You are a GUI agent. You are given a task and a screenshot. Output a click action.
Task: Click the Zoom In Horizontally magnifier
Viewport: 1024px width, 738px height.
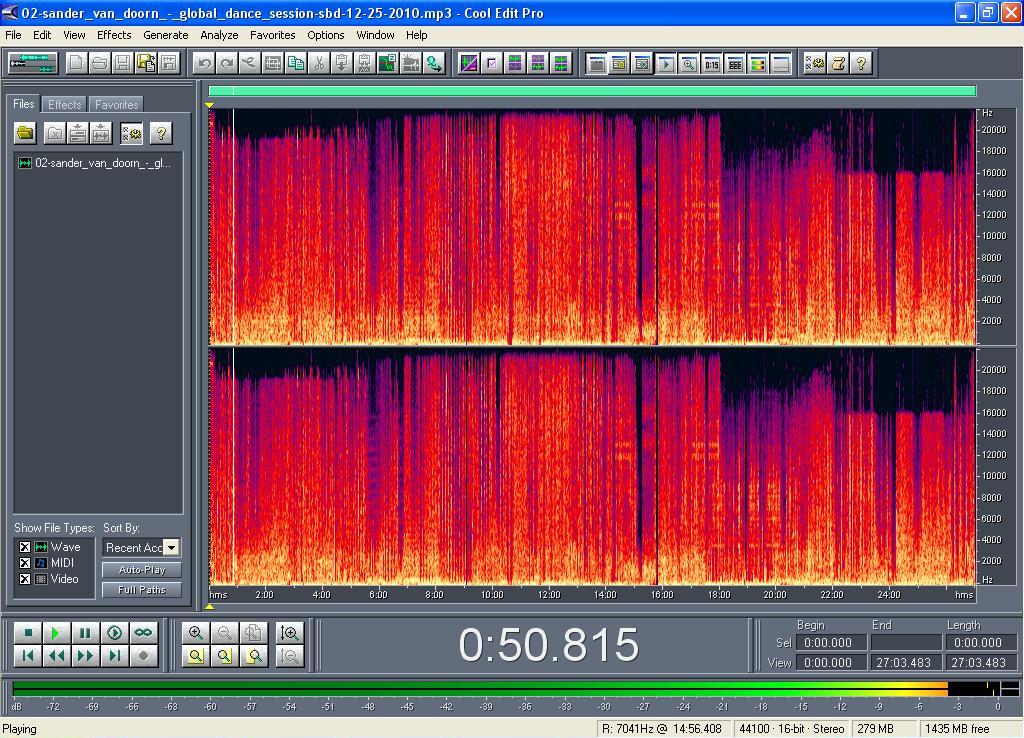[x=196, y=633]
